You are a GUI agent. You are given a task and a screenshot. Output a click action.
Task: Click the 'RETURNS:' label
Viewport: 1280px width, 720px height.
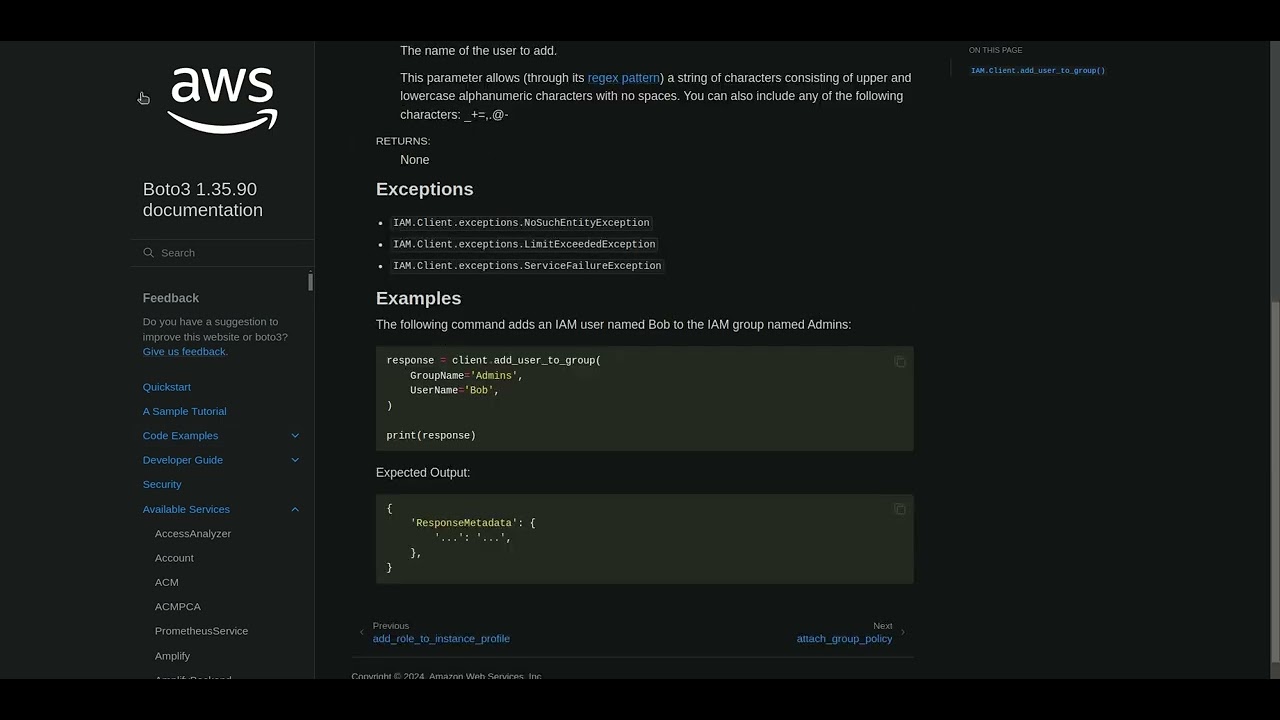pyautogui.click(x=403, y=141)
